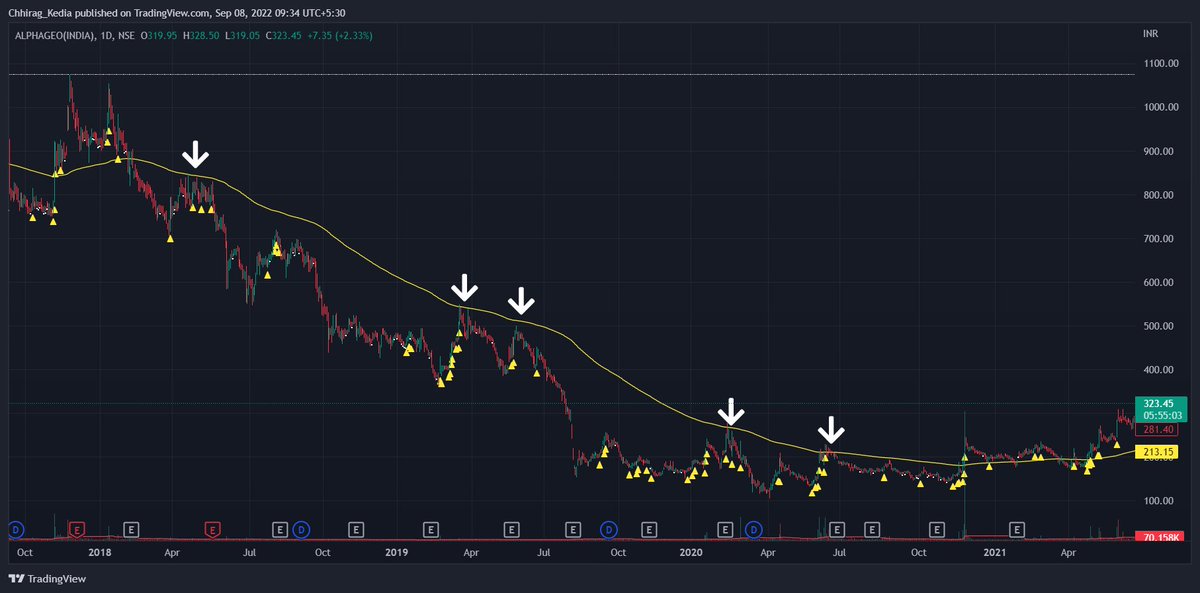Click the earnings icon near 2018 marked red

tap(76, 530)
